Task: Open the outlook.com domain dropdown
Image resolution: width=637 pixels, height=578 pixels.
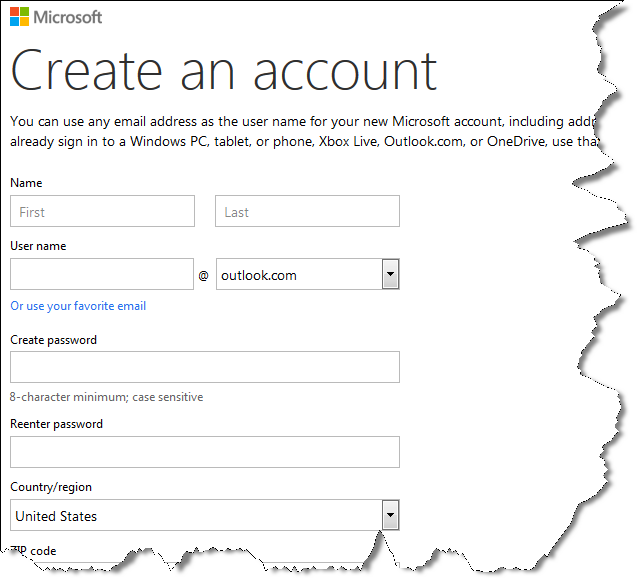Action: (308, 274)
